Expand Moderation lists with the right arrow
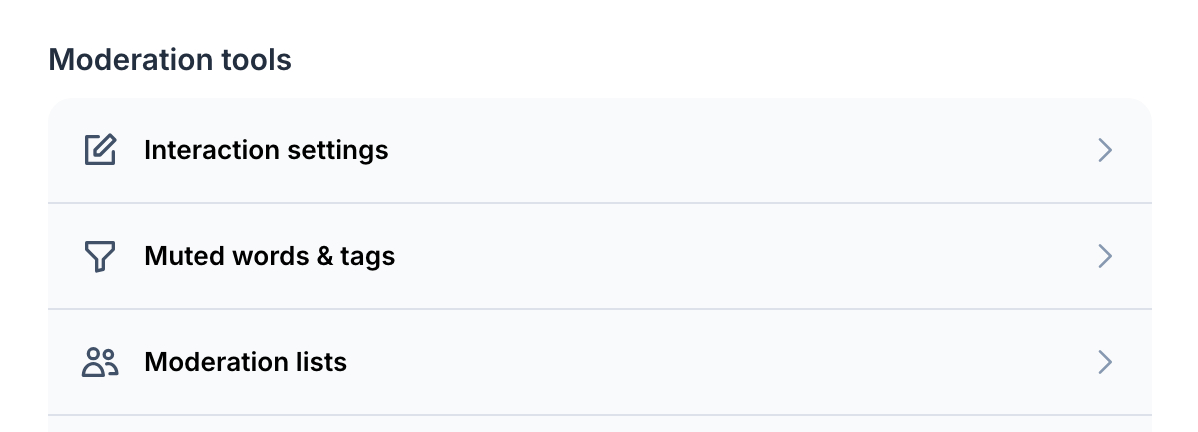The width and height of the screenshot is (1198, 432). tap(1104, 362)
